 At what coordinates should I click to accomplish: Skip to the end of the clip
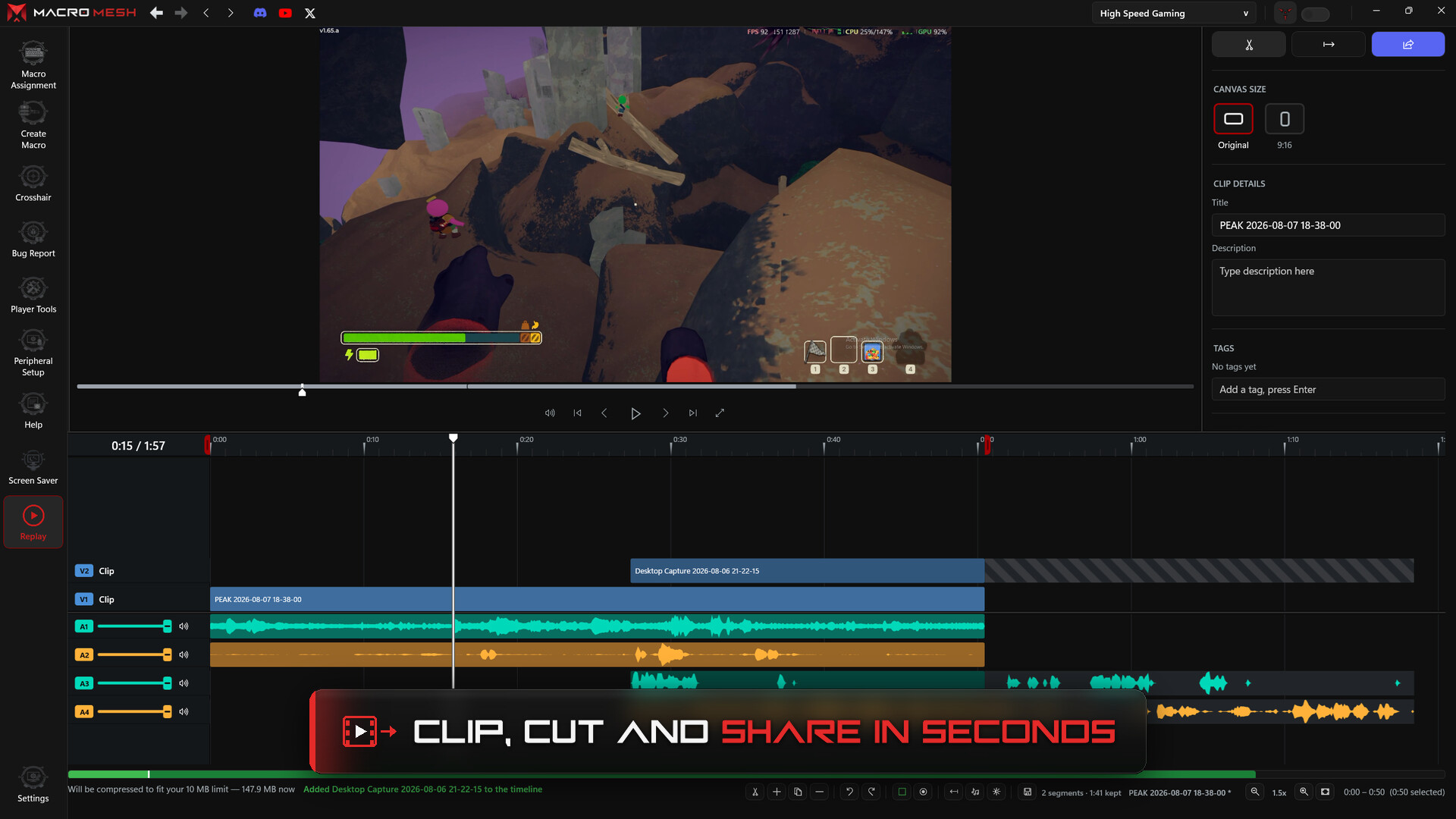coord(693,413)
